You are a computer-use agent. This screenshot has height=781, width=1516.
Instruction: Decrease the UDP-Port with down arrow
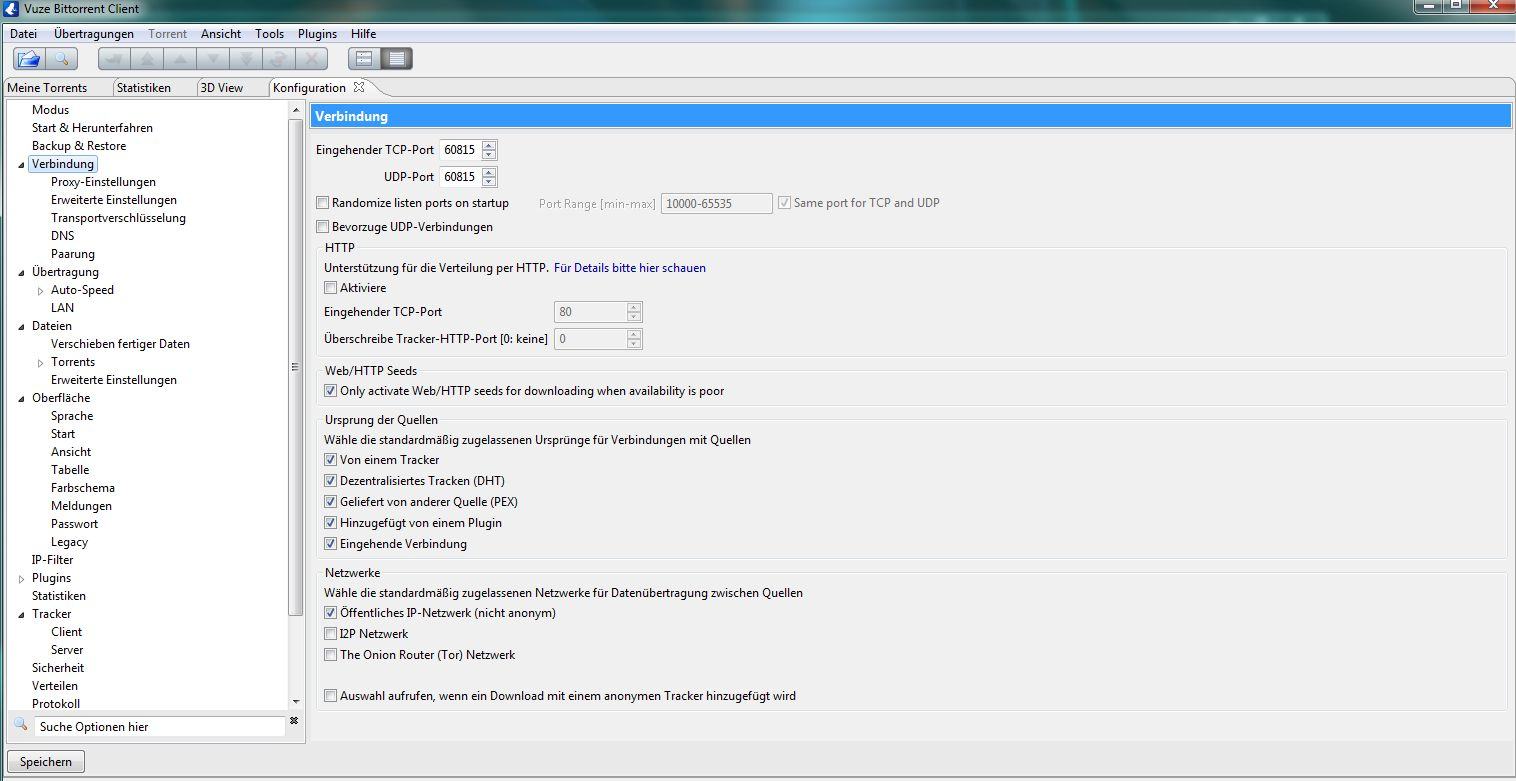coord(489,182)
